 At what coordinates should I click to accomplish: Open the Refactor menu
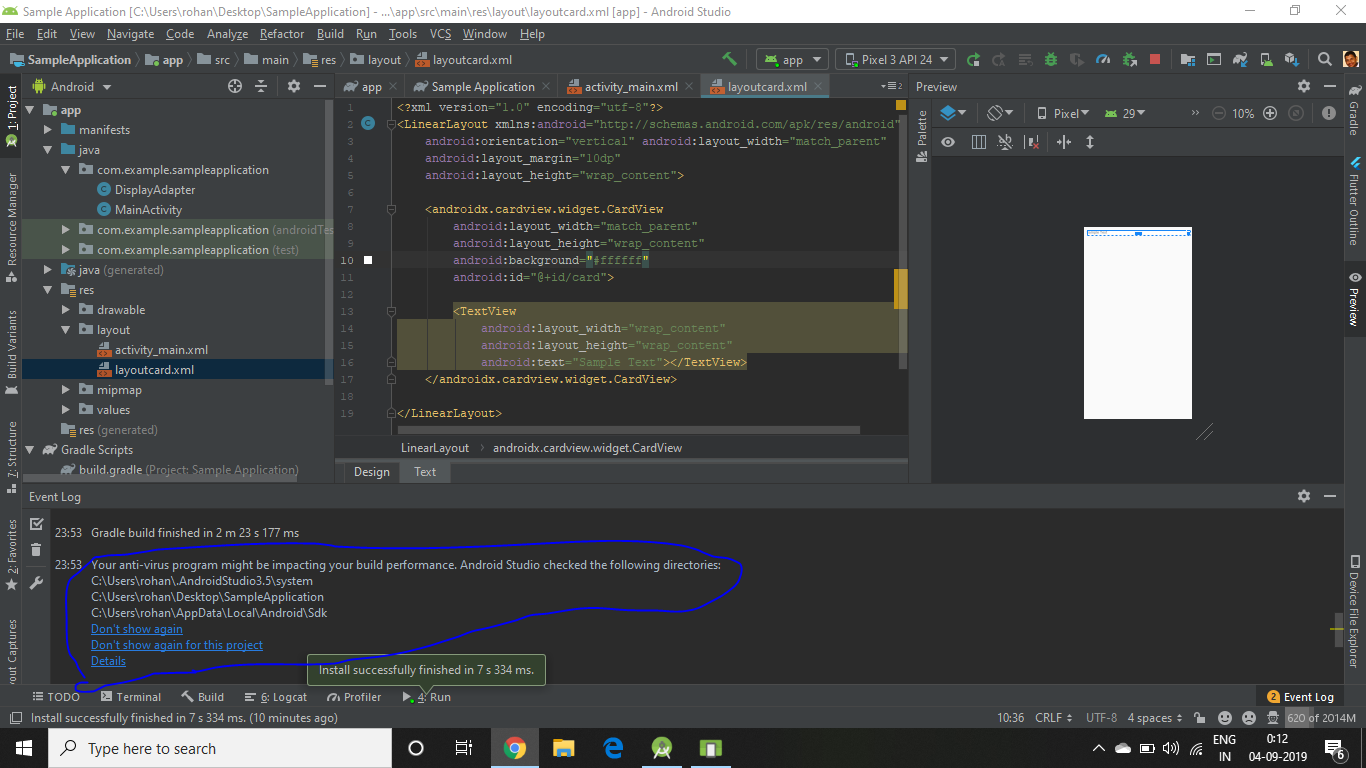(x=282, y=34)
